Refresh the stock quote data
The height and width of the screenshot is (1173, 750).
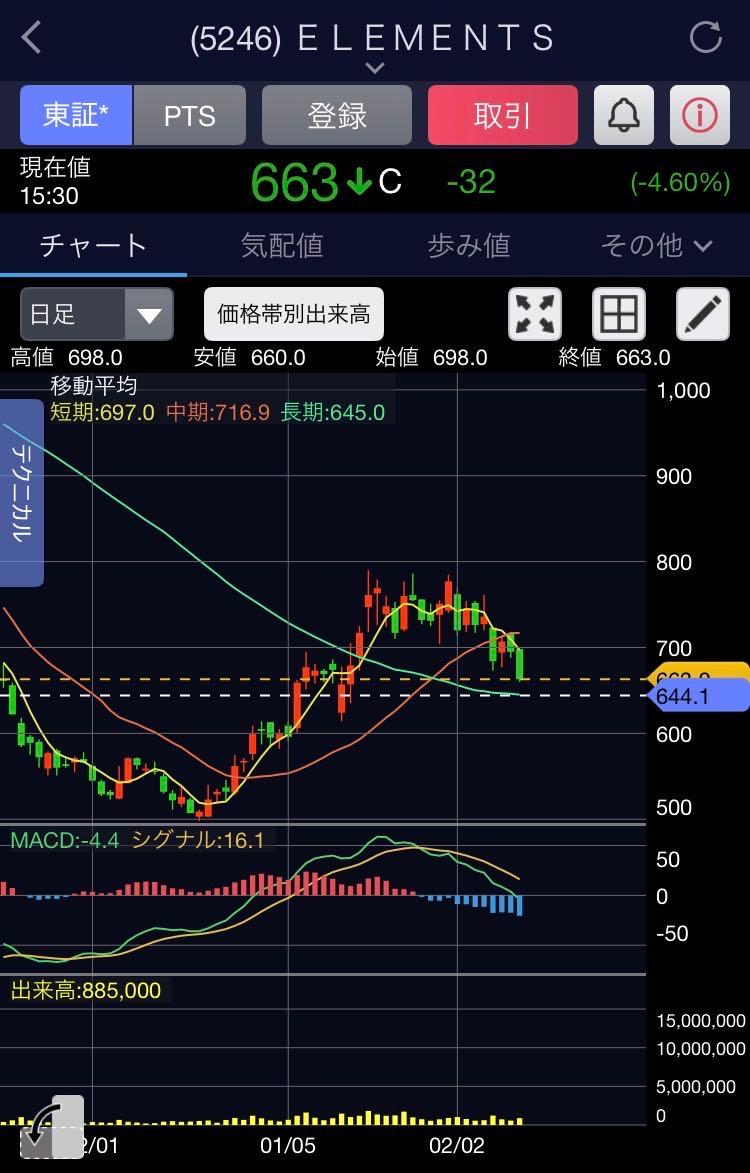705,38
